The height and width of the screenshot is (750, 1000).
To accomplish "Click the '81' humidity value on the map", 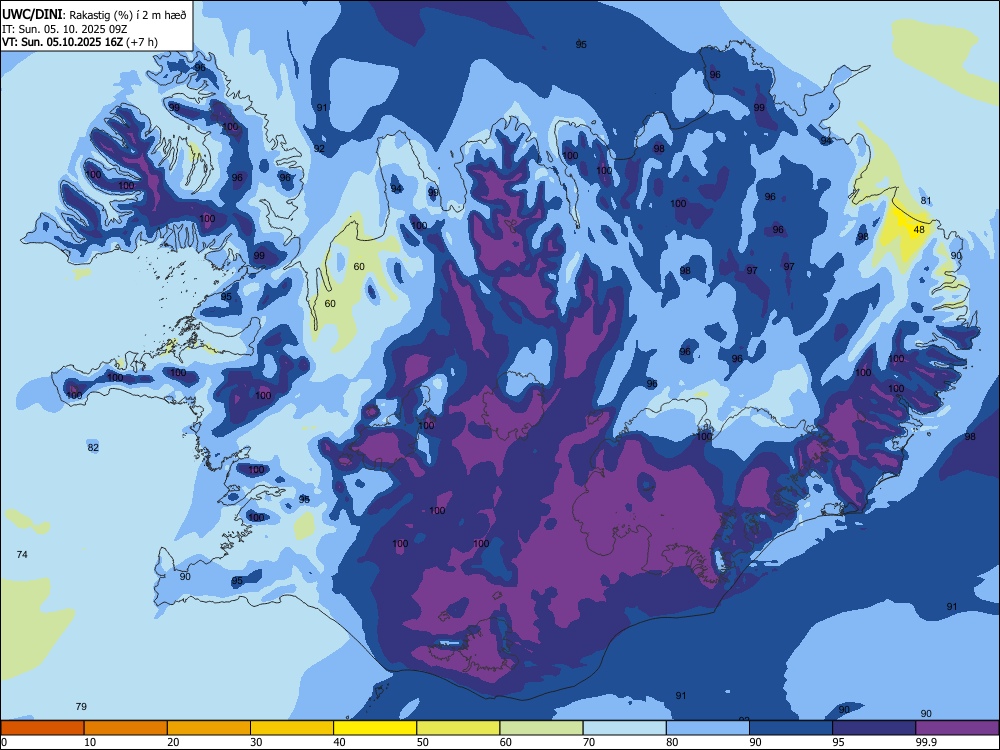I will (x=926, y=200).
